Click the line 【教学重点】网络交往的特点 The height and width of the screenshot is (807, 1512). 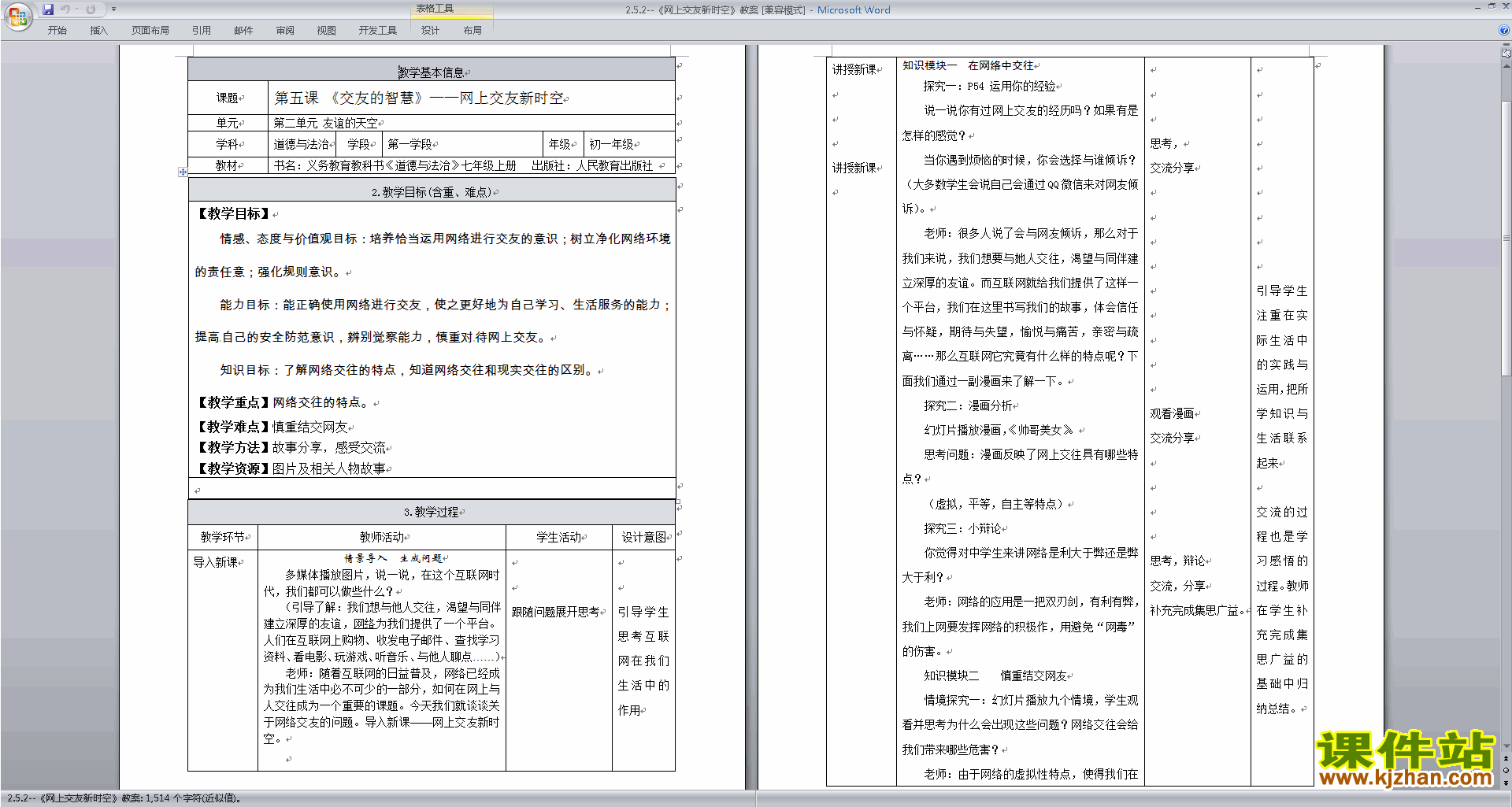point(282,402)
